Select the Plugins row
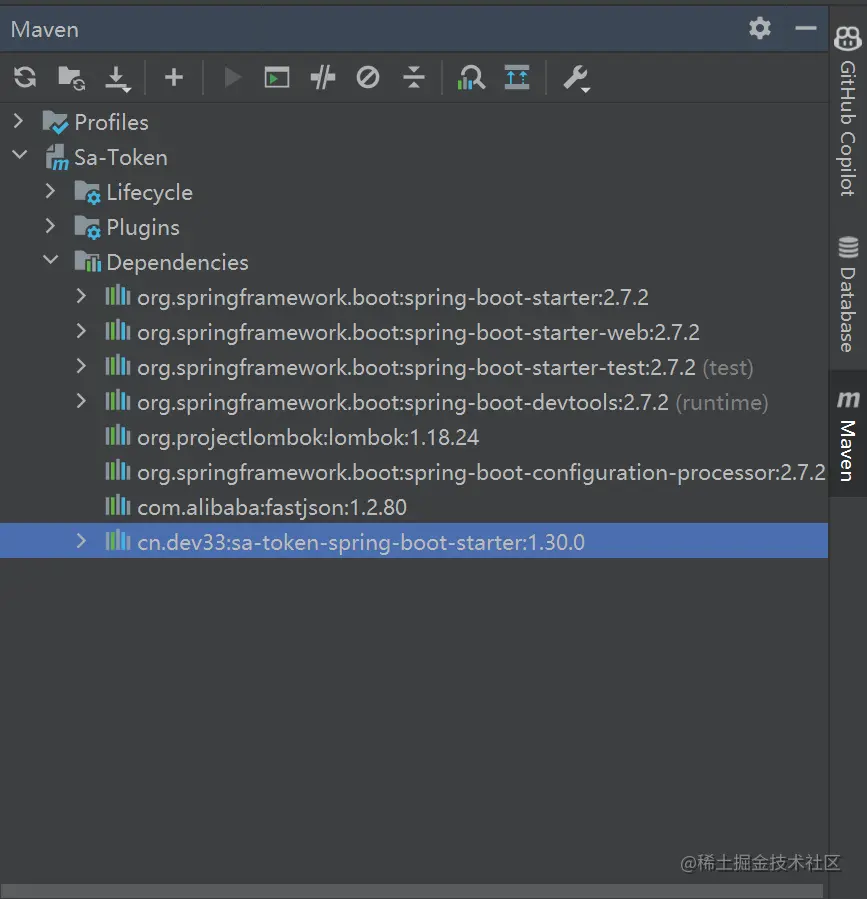 pyautogui.click(x=414, y=227)
